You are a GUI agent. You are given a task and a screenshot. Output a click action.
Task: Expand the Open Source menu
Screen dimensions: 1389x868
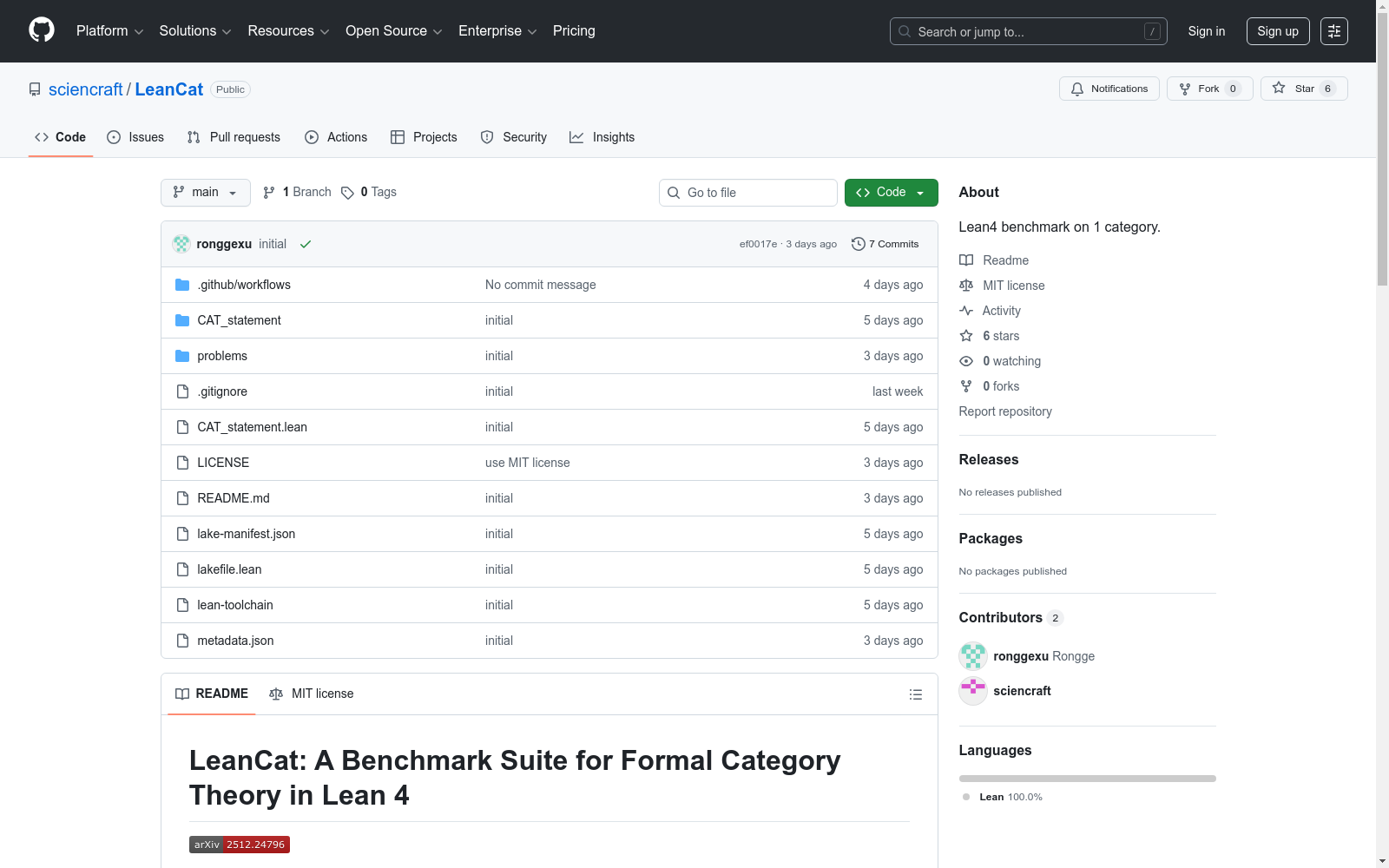tap(394, 31)
